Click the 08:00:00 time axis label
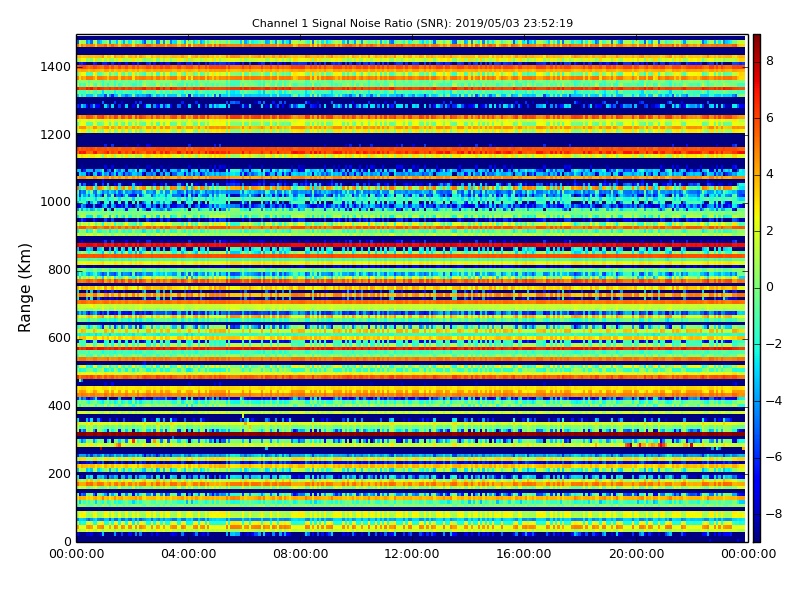 (301, 554)
